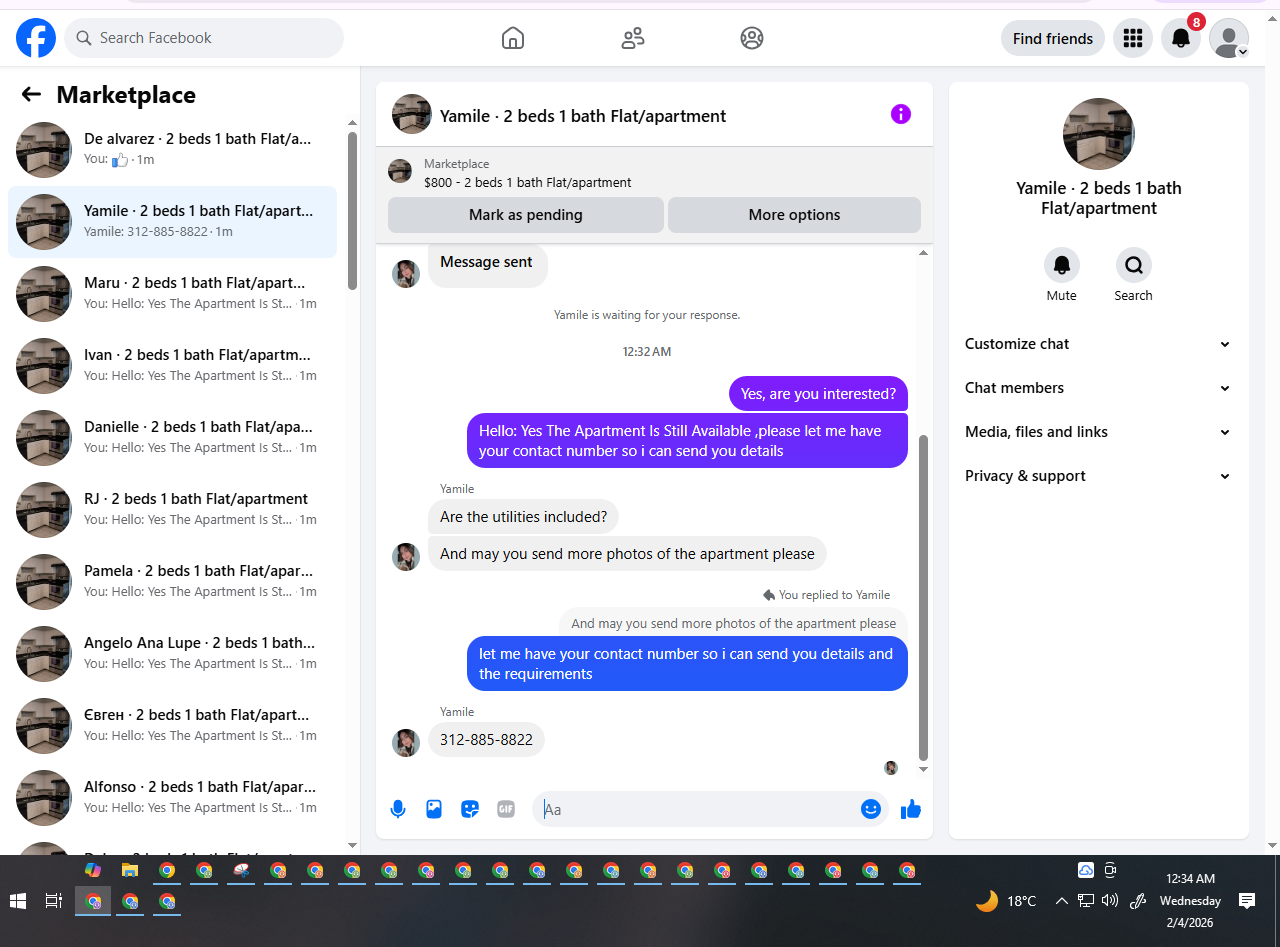The image size is (1280, 947).
Task: Open Windows Start button
Action: tap(18, 901)
